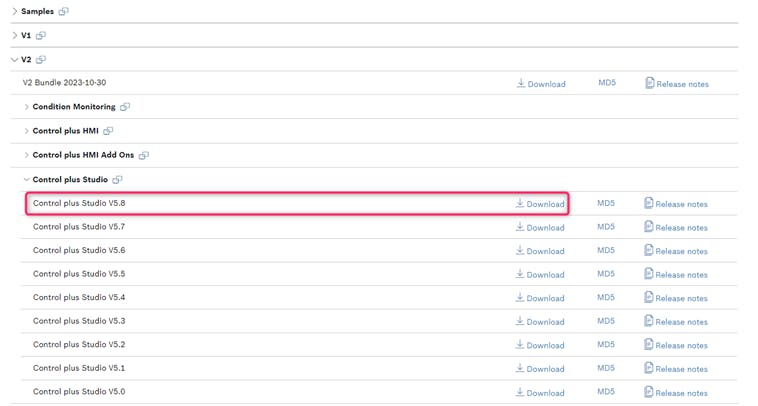
Task: Download Control plus Studio V5.3
Action: pos(540,321)
